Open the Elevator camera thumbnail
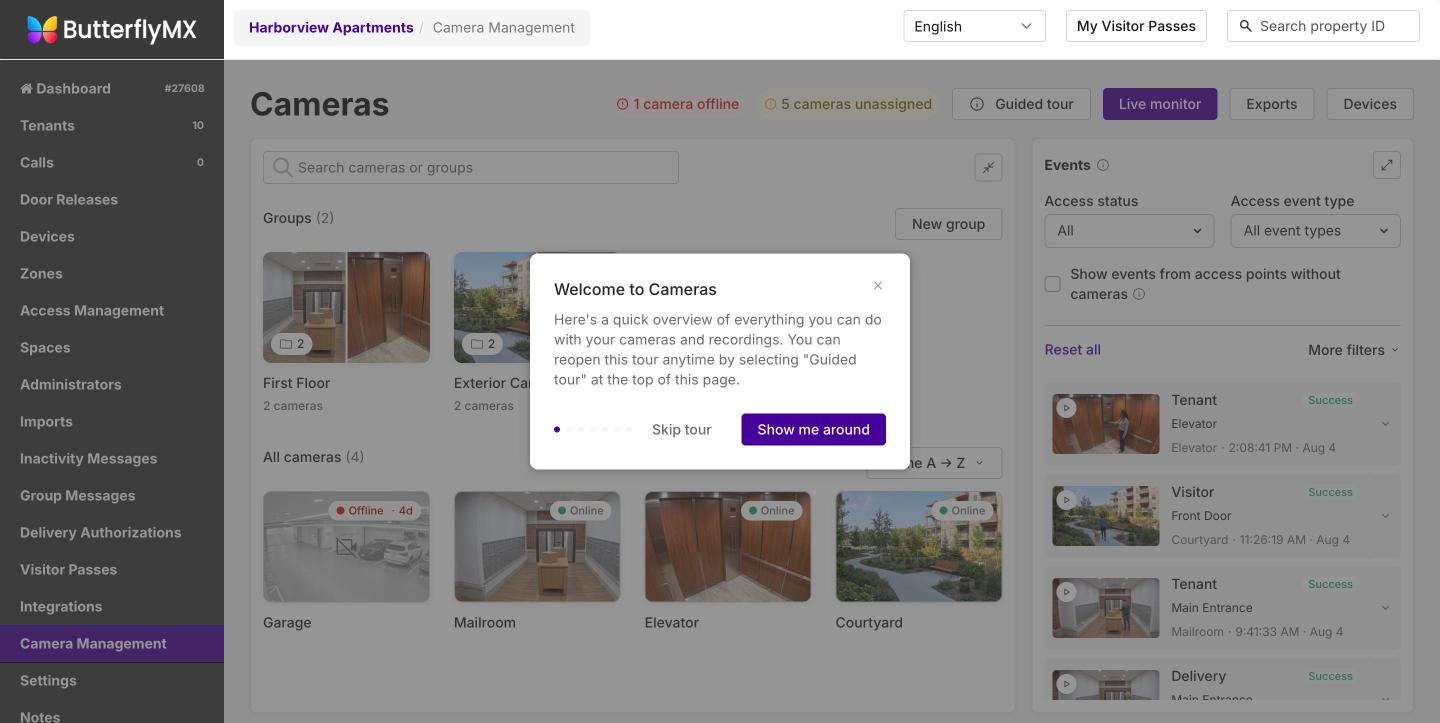 click(728, 547)
